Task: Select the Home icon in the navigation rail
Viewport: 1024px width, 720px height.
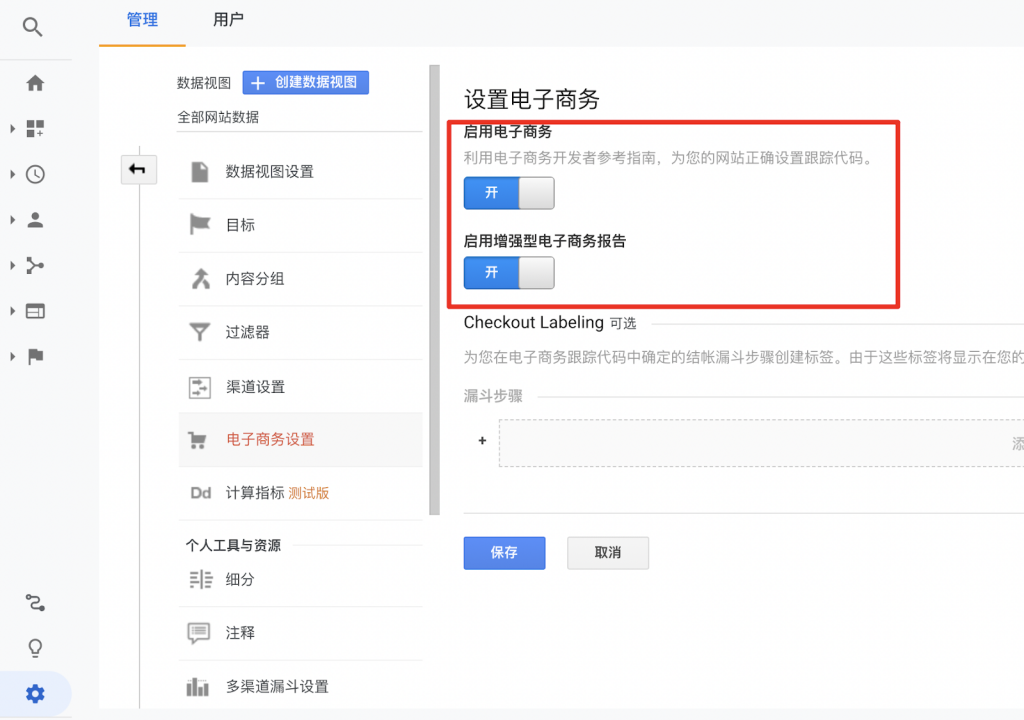Action: (x=35, y=84)
